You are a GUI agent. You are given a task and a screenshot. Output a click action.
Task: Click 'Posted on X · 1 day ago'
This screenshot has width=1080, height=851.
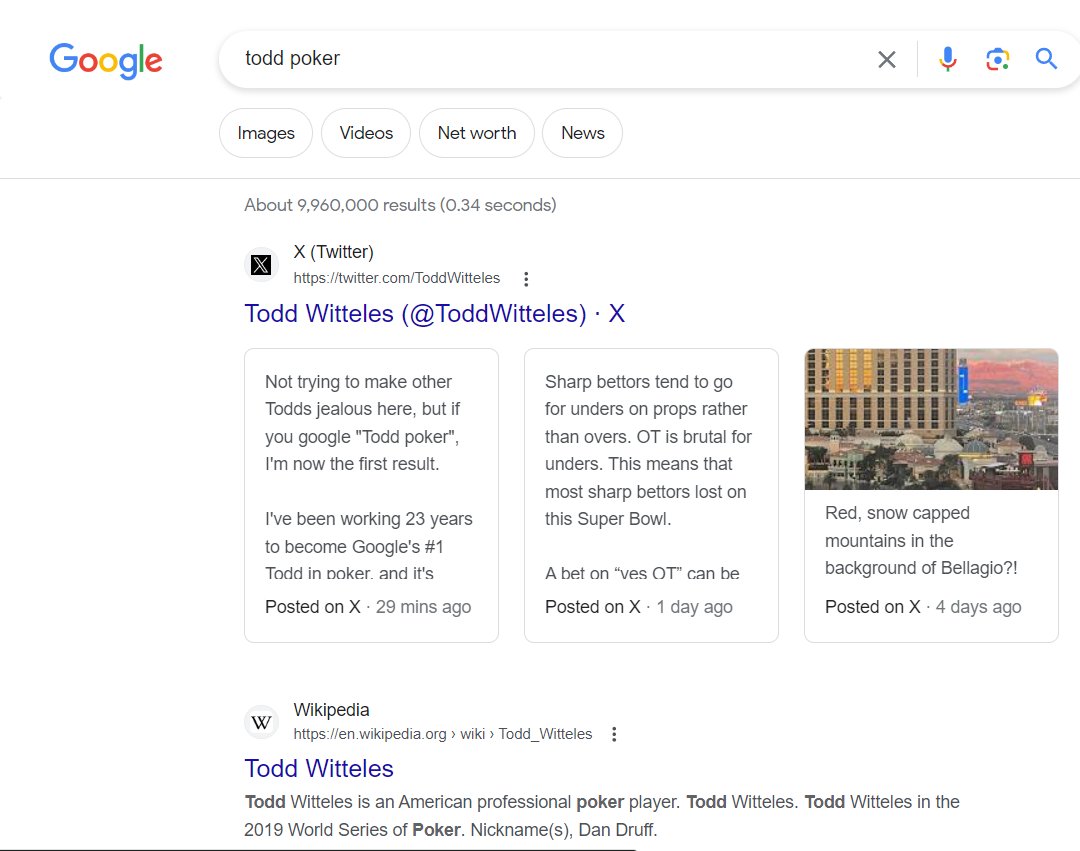(638, 607)
